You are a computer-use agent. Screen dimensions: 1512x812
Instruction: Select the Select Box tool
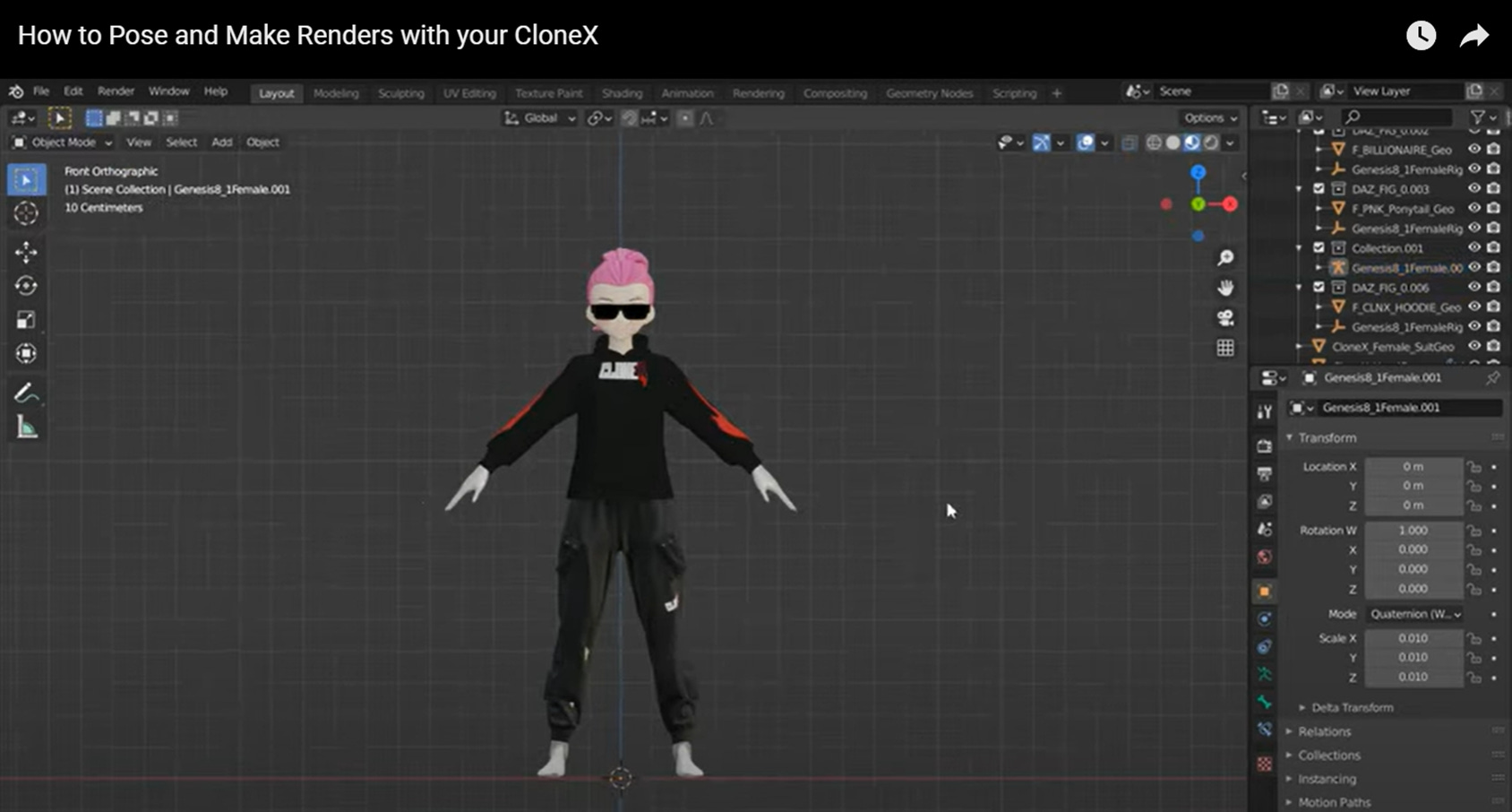pos(26,180)
